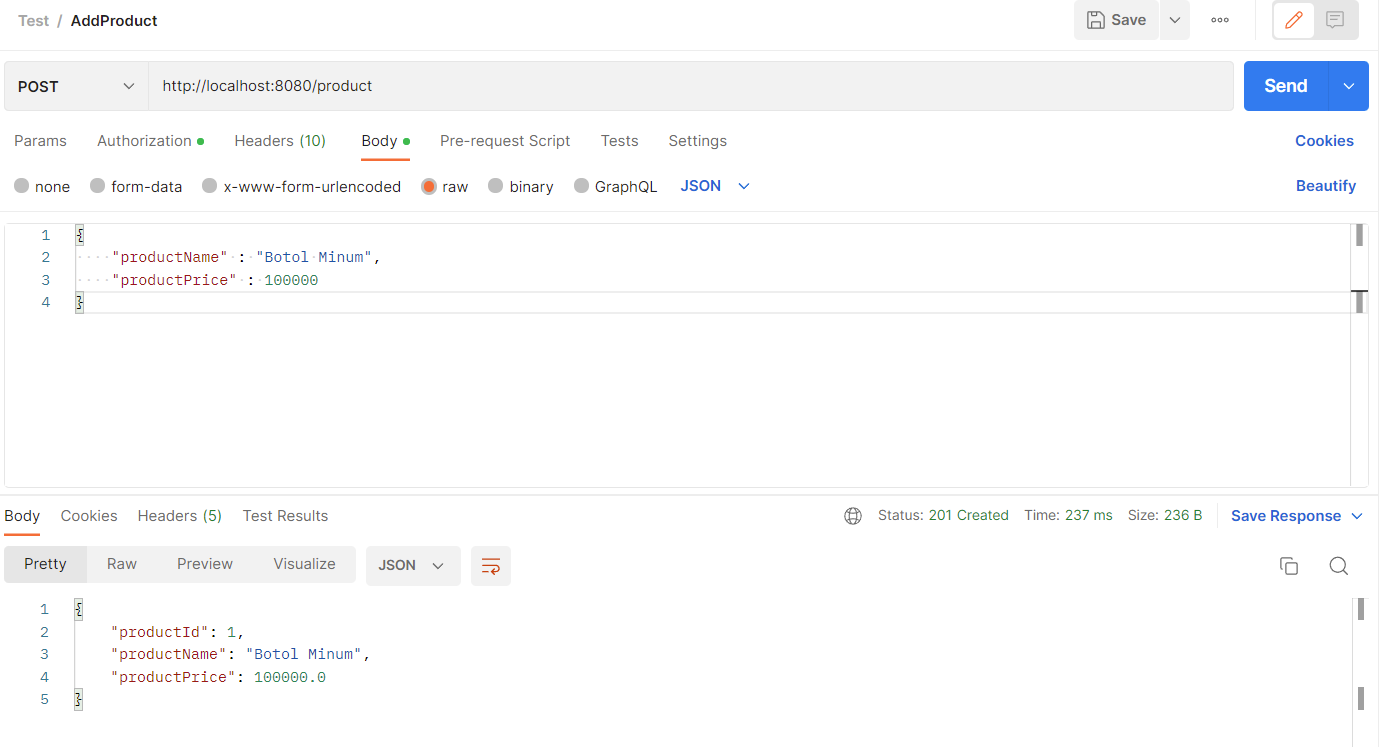The image size is (1390, 747).
Task: Click the Send button
Action: coord(1284,85)
